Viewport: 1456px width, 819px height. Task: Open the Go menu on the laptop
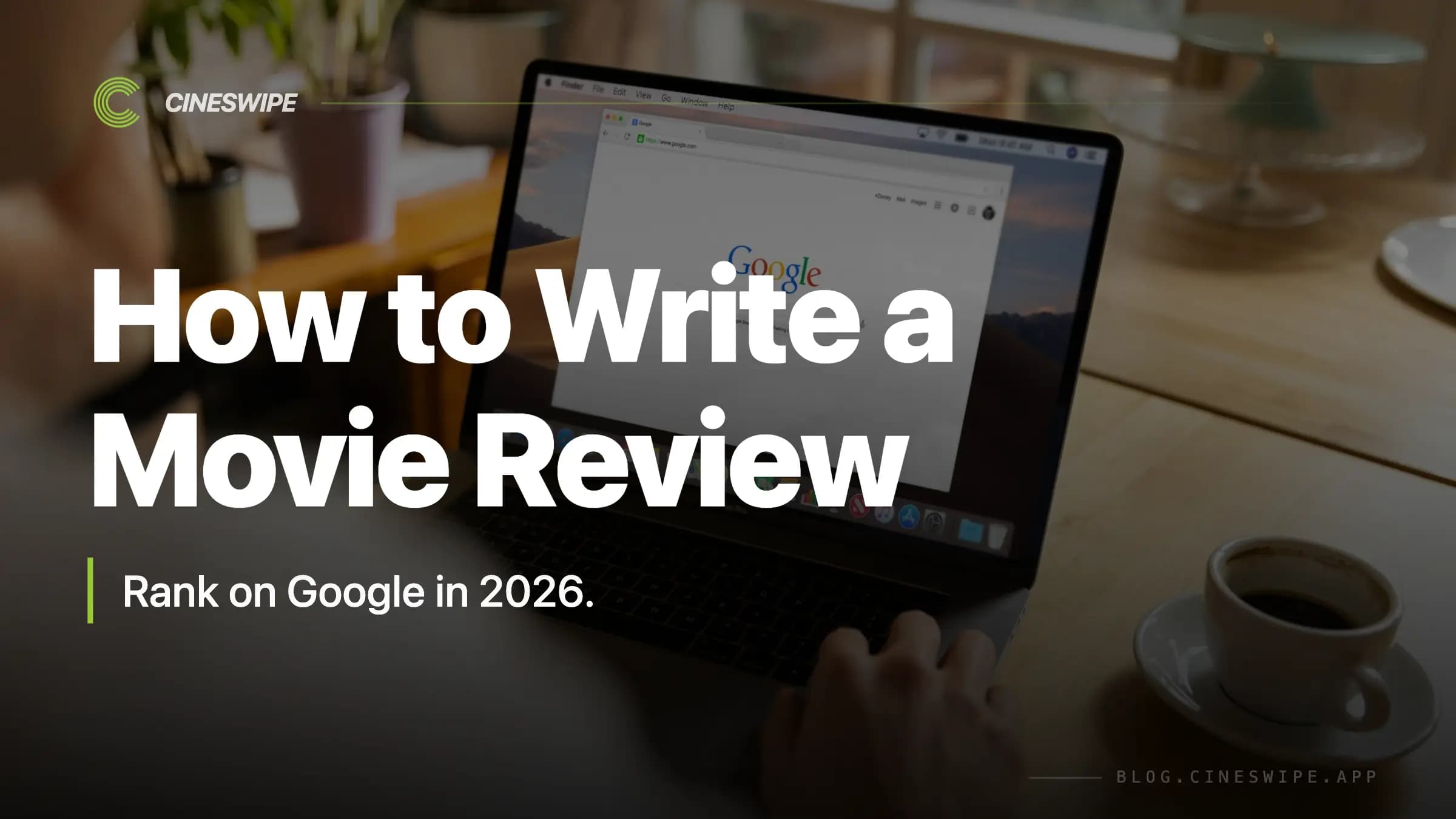tap(666, 98)
